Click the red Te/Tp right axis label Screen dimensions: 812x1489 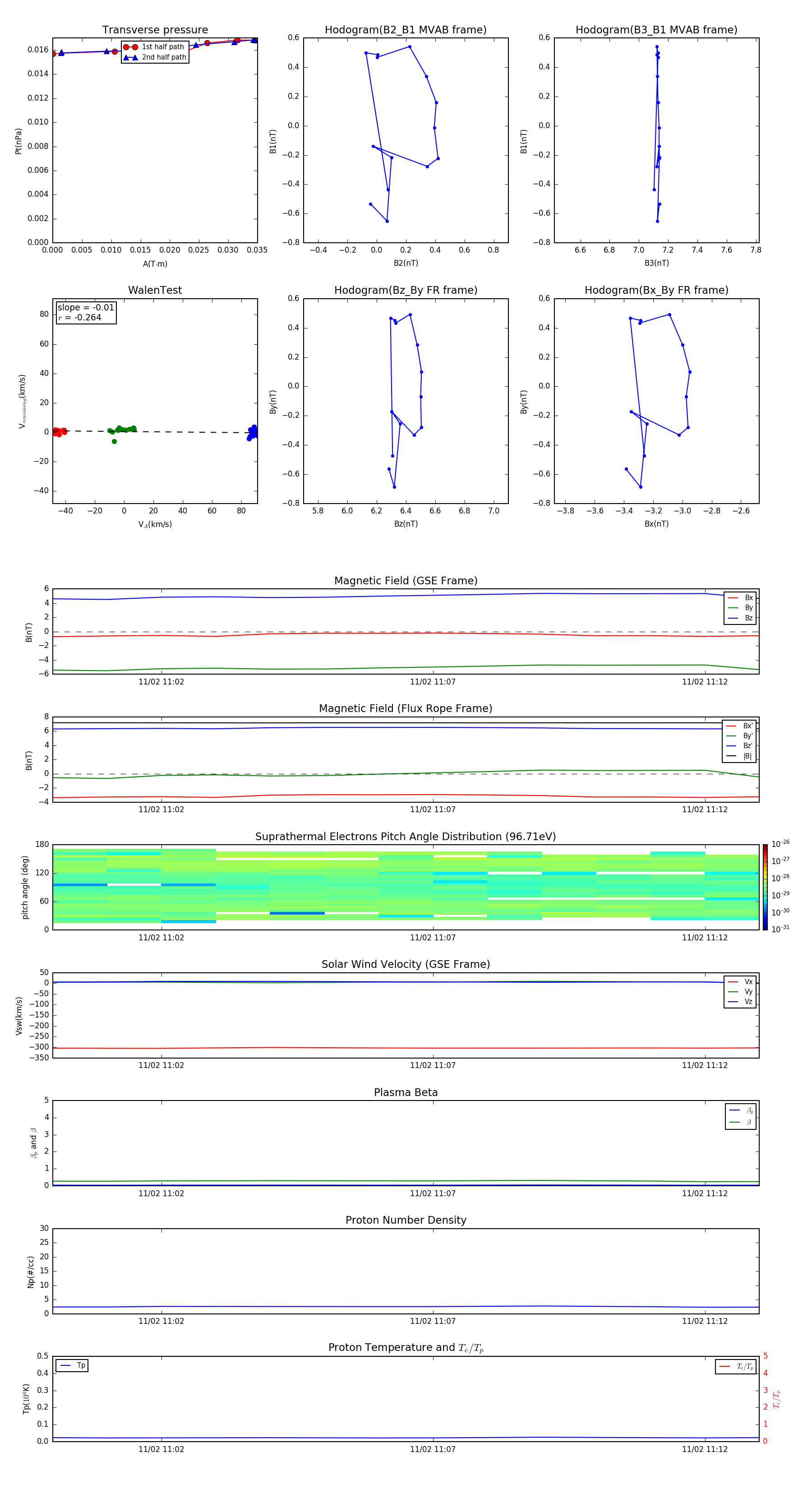777,1399
